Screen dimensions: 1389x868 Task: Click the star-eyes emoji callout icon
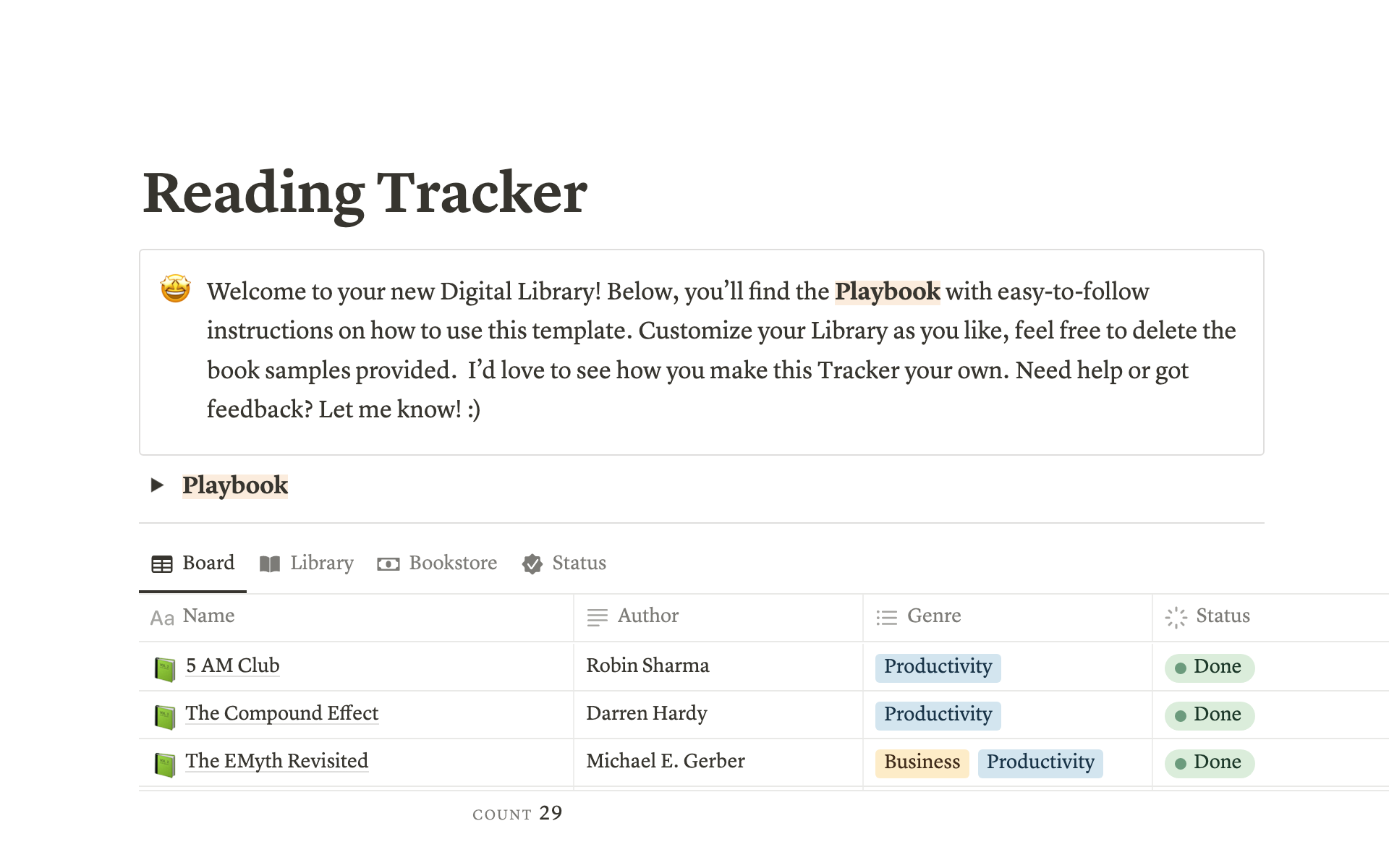(x=175, y=289)
